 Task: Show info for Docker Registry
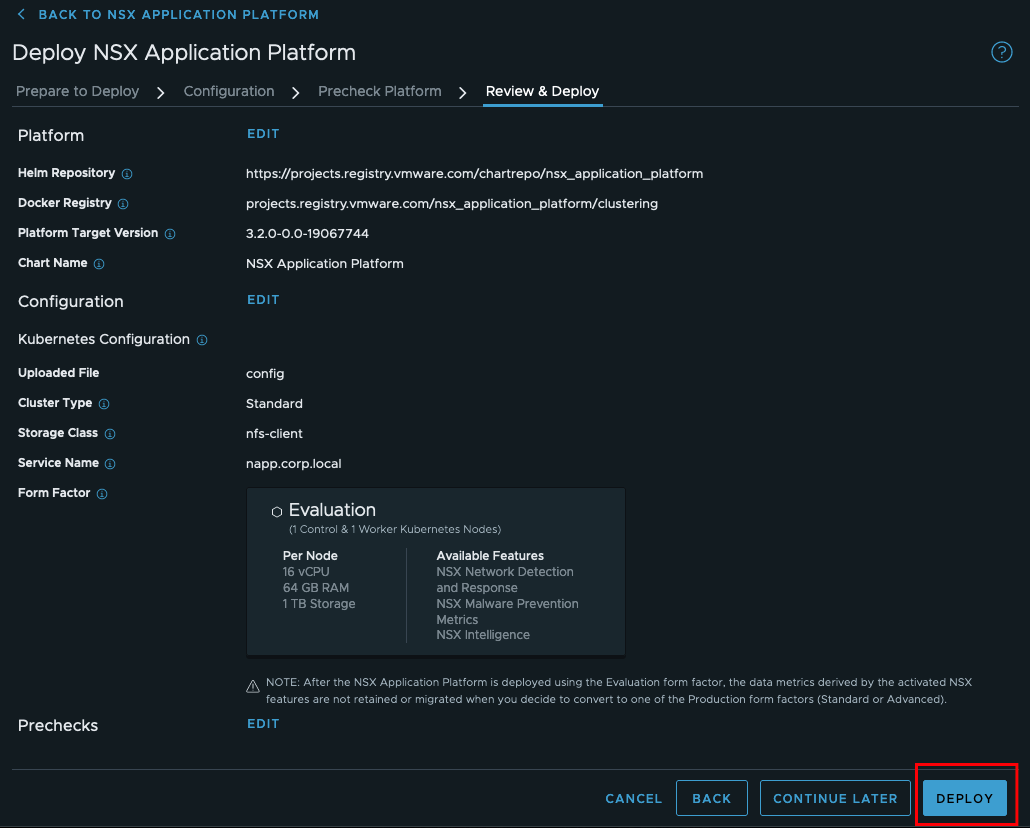tap(123, 204)
